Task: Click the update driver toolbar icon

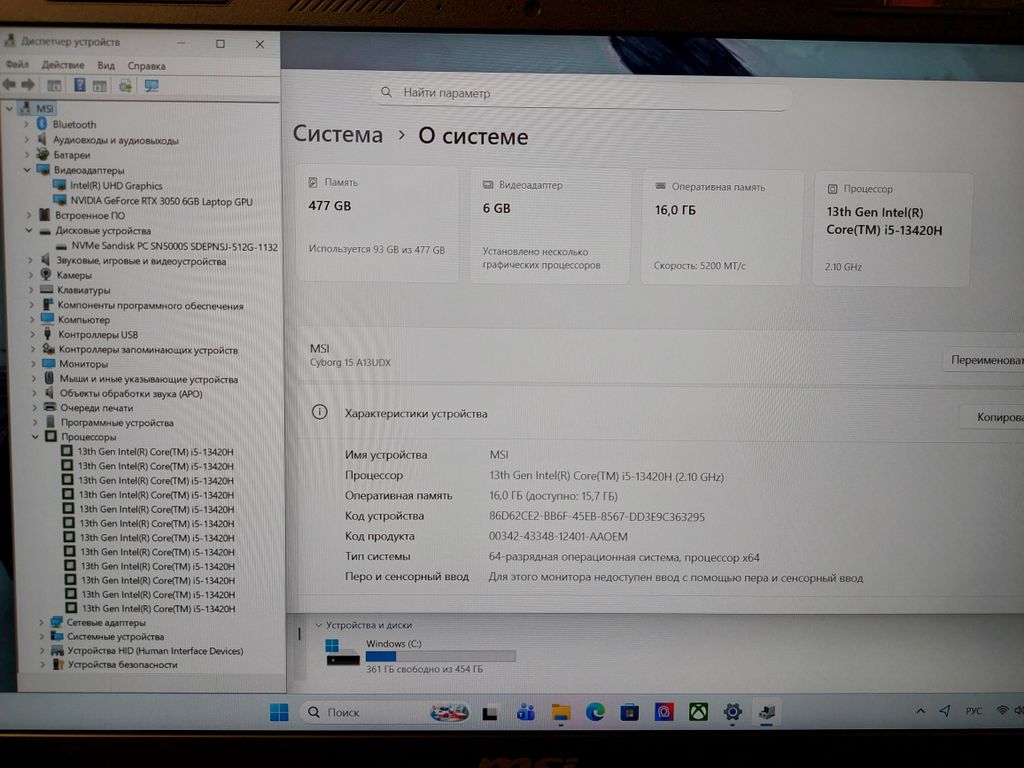Action: [x=125, y=85]
